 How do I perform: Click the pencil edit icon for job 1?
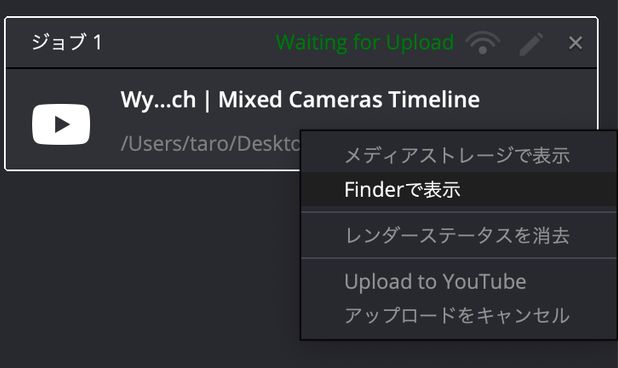pyautogui.click(x=531, y=44)
